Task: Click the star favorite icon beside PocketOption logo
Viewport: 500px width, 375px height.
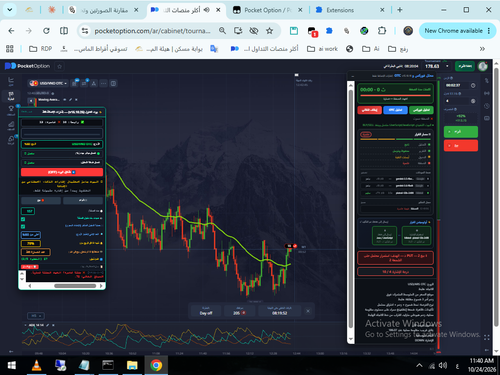Action: tap(60, 66)
